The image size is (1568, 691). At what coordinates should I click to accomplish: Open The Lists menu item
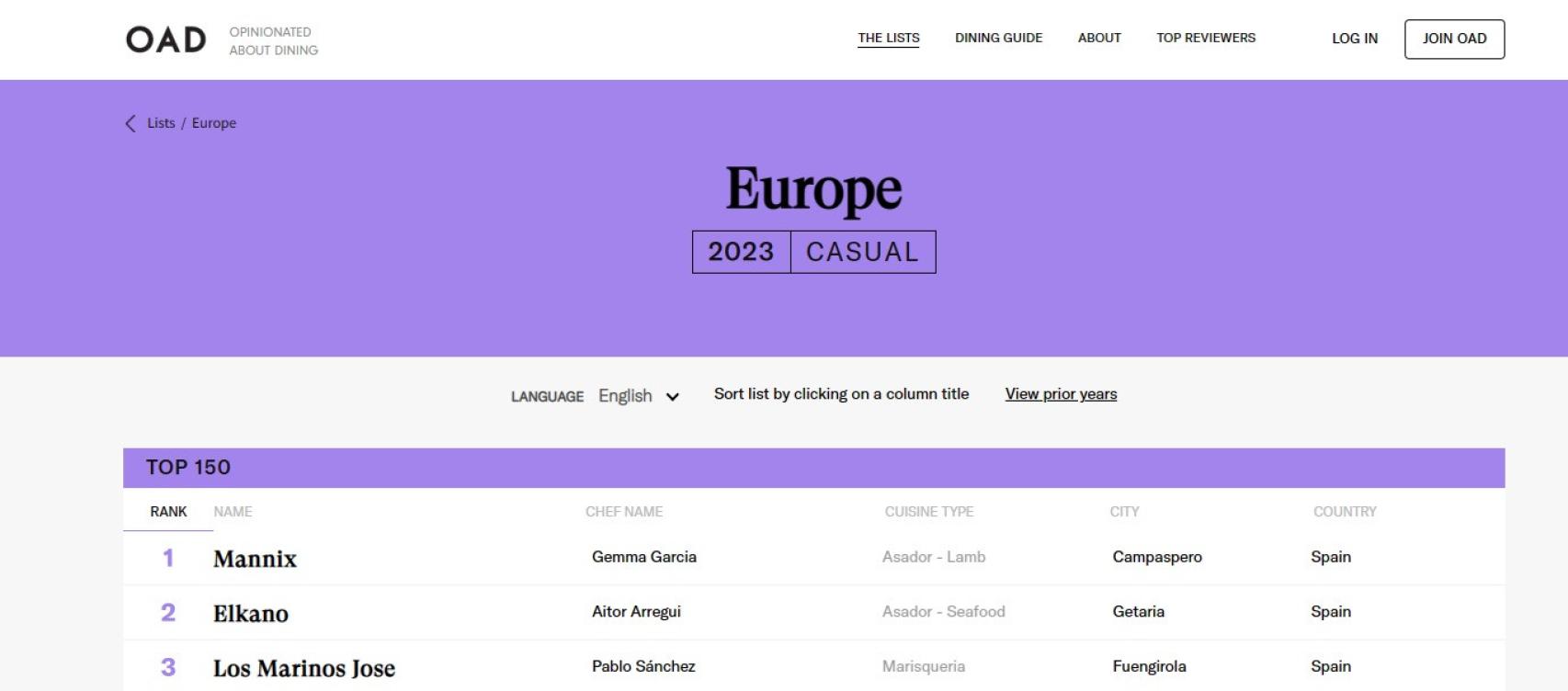(888, 38)
